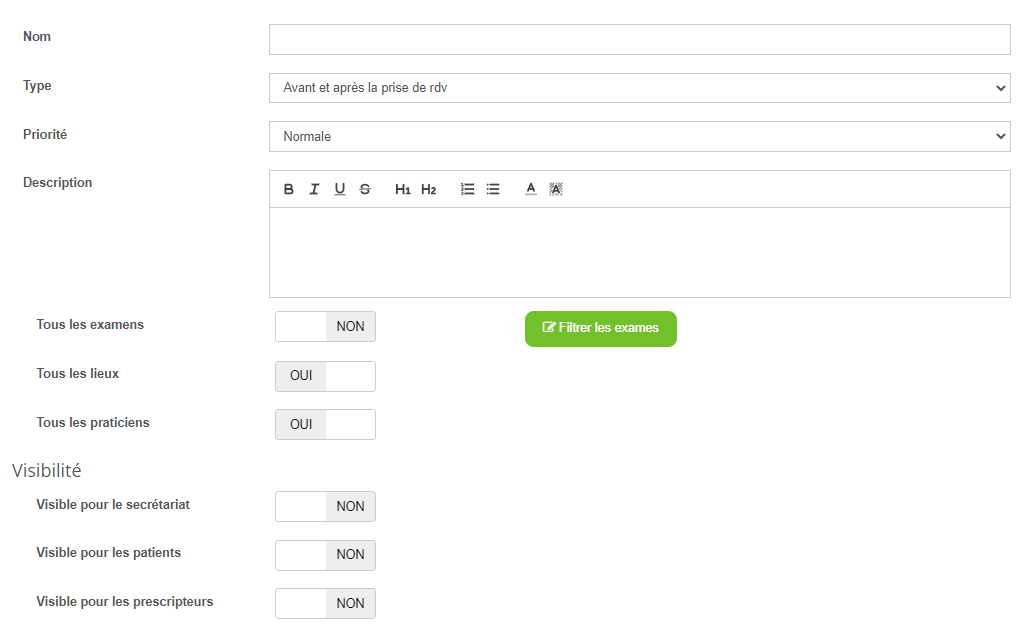Toggle bold formatting in description editor

289,189
